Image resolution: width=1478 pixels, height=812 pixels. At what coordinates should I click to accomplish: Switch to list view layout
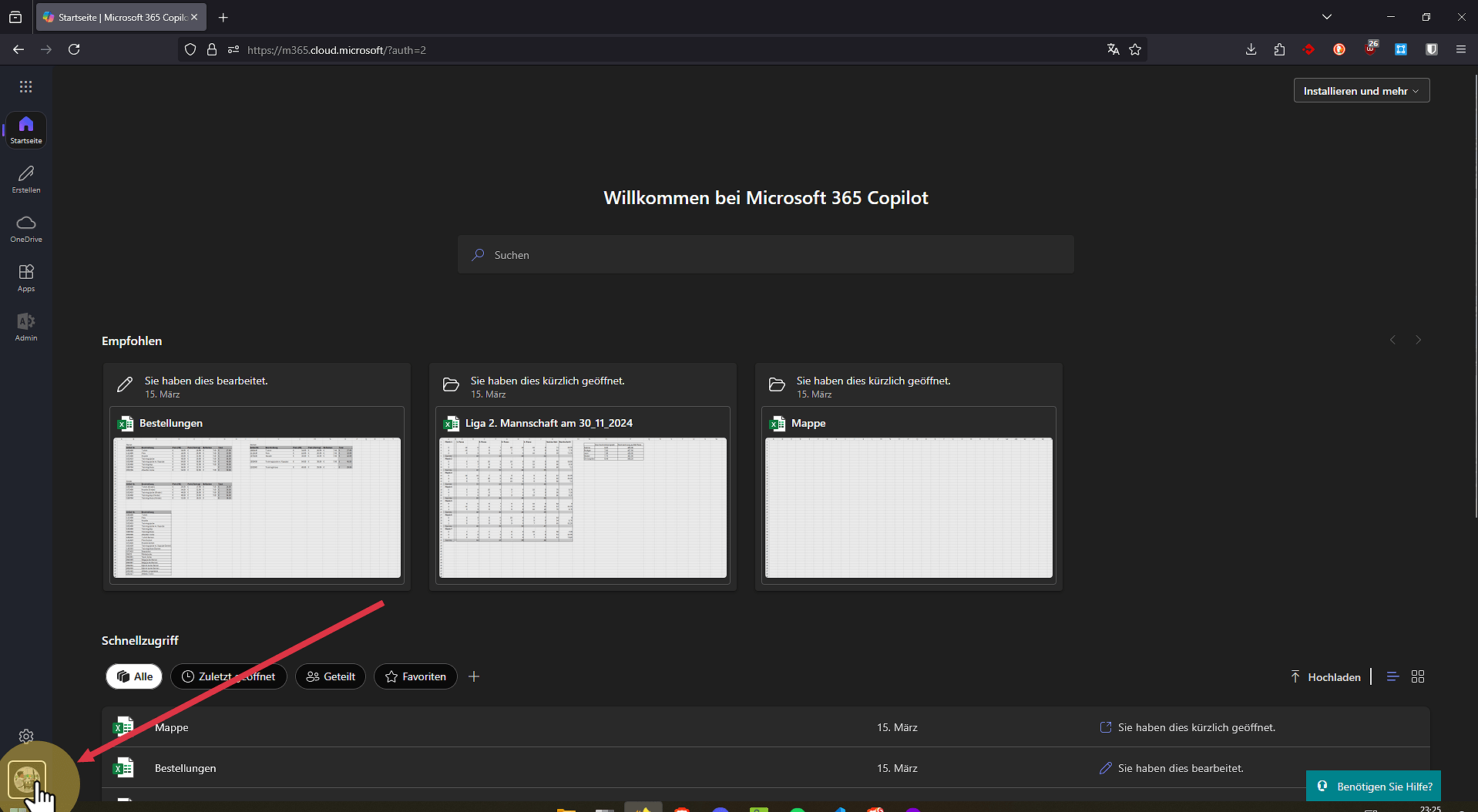pyautogui.click(x=1392, y=676)
